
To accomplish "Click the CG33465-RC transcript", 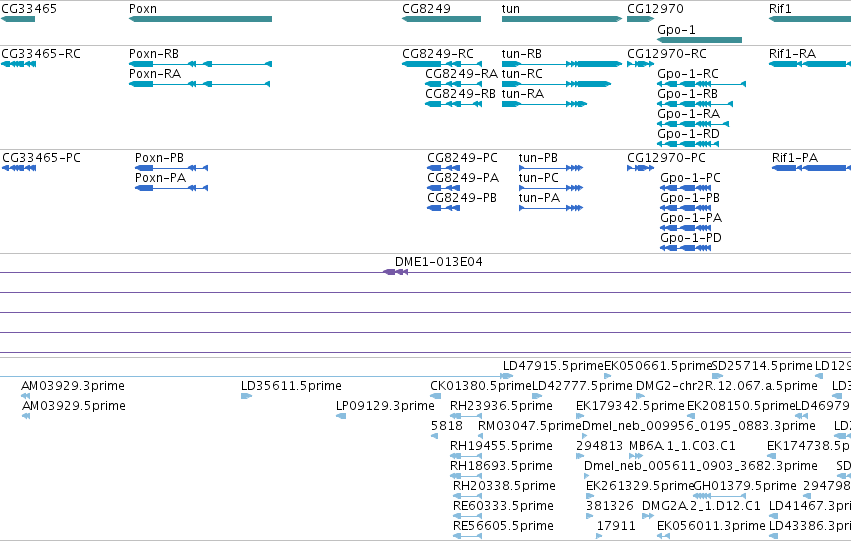I will tap(18, 64).
